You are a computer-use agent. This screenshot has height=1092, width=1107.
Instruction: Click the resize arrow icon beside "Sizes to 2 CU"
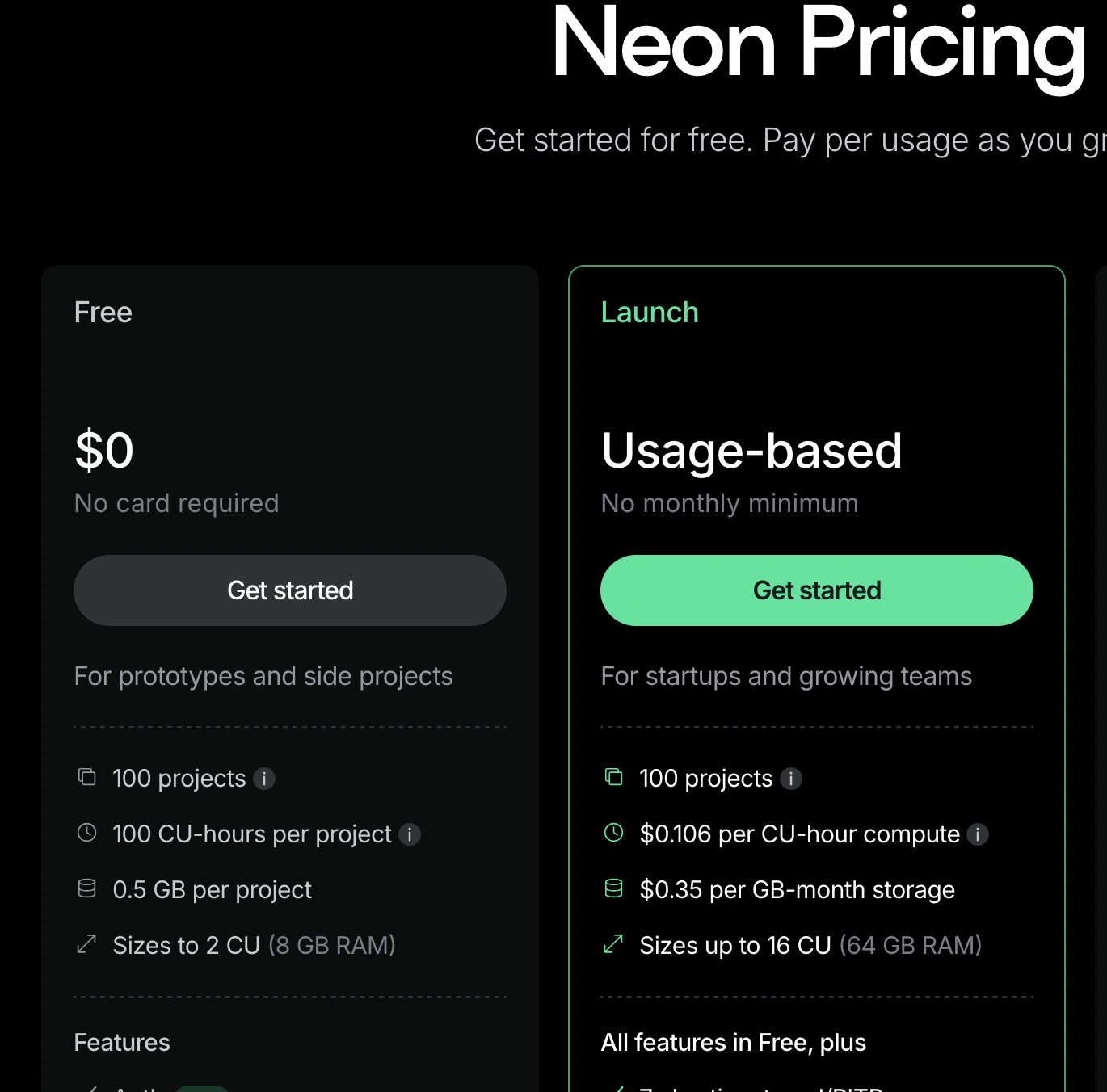click(86, 944)
